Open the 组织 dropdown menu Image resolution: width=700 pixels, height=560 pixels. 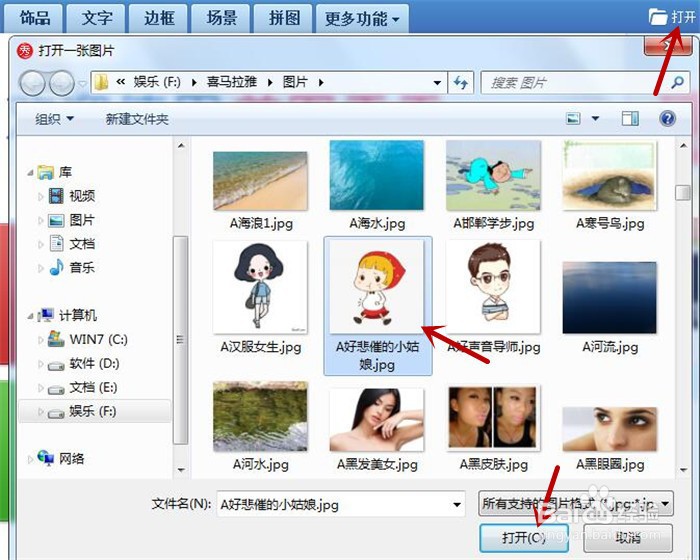(54, 119)
